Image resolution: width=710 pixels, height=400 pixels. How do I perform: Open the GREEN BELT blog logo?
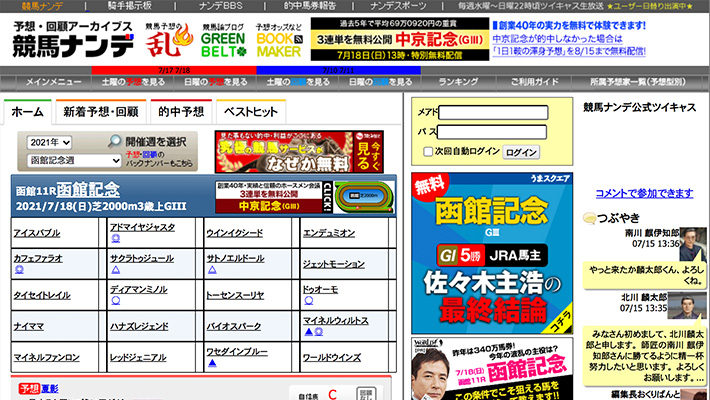[x=223, y=40]
